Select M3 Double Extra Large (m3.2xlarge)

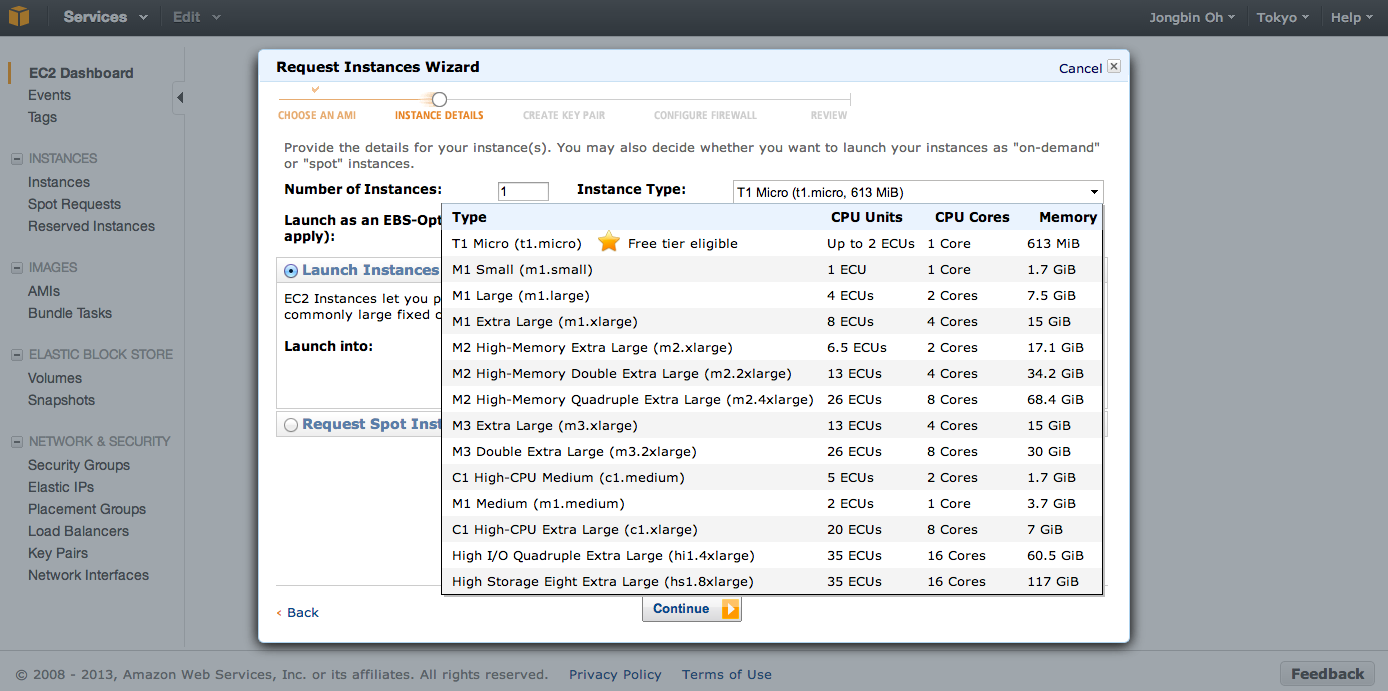click(772, 451)
